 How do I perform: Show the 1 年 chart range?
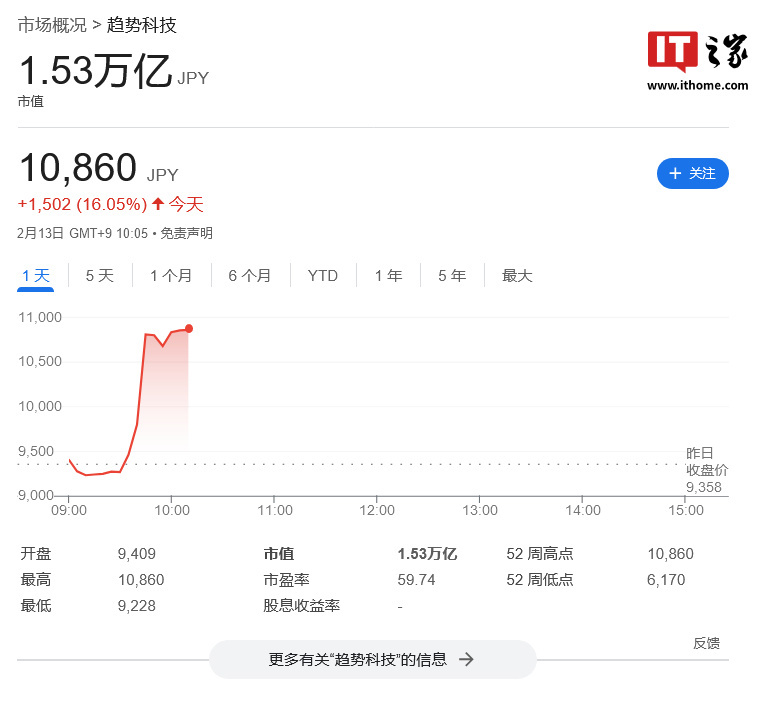[388, 276]
